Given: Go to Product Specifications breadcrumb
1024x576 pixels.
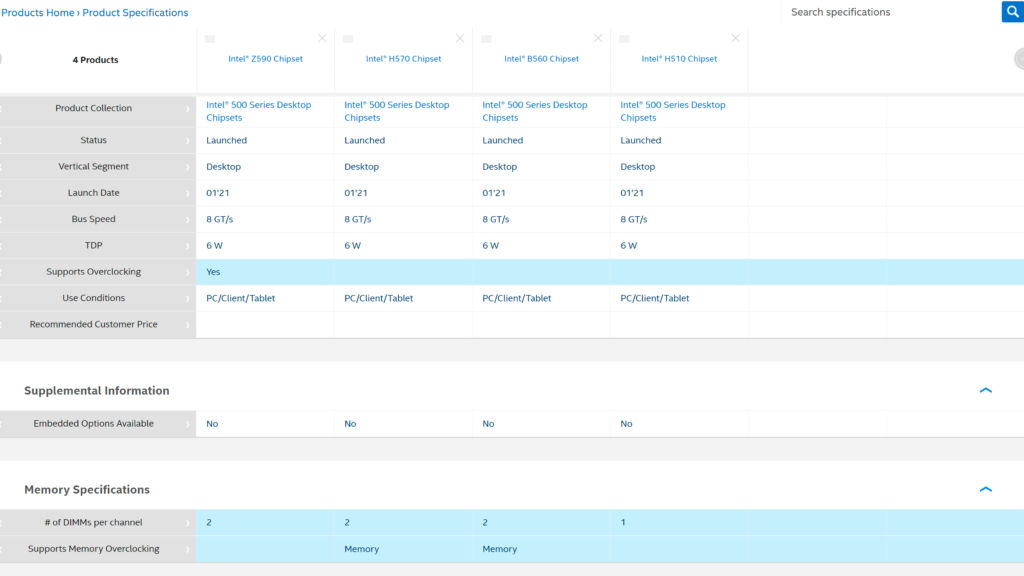Looking at the screenshot, I should coord(135,13).
